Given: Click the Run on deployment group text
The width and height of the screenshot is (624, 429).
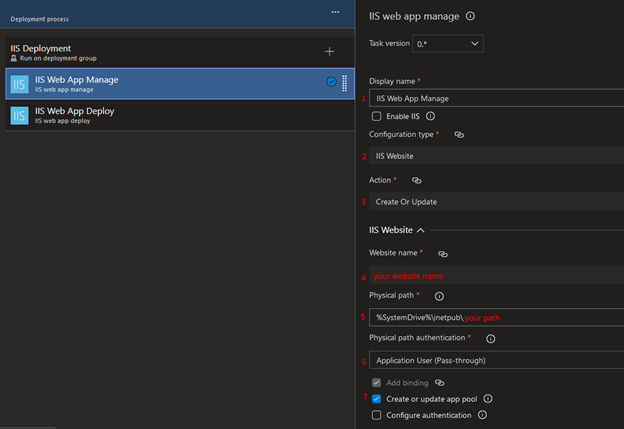Looking at the screenshot, I should pyautogui.click(x=58, y=58).
